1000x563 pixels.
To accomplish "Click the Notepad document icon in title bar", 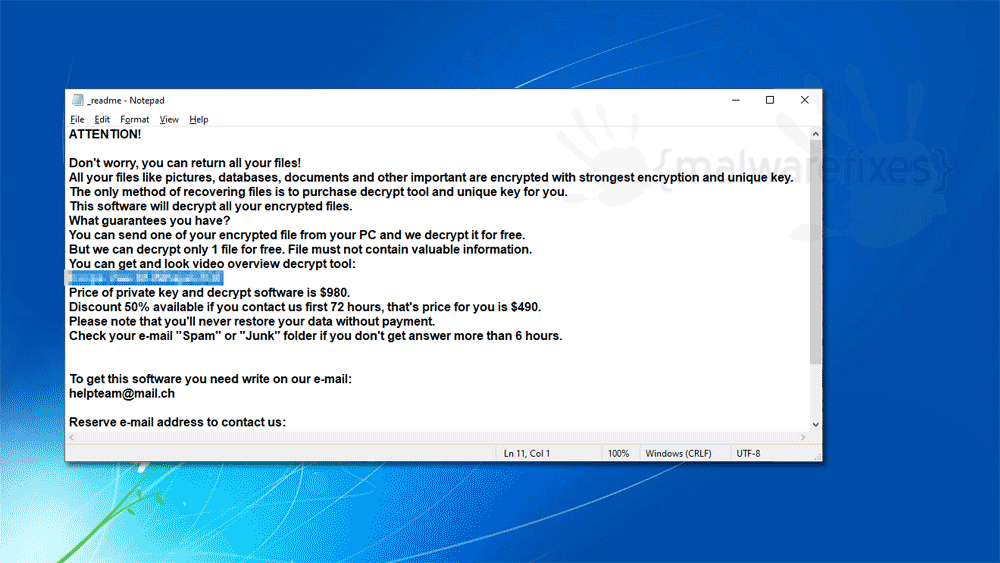I will [x=77, y=100].
